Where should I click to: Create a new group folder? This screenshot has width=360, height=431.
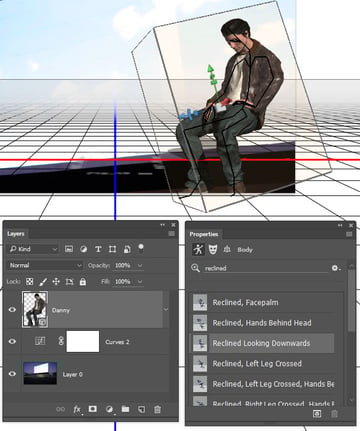125,409
